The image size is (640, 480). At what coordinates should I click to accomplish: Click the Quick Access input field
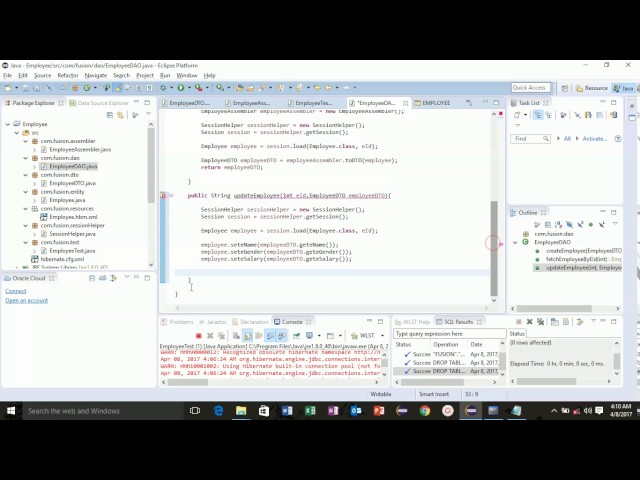coord(531,88)
